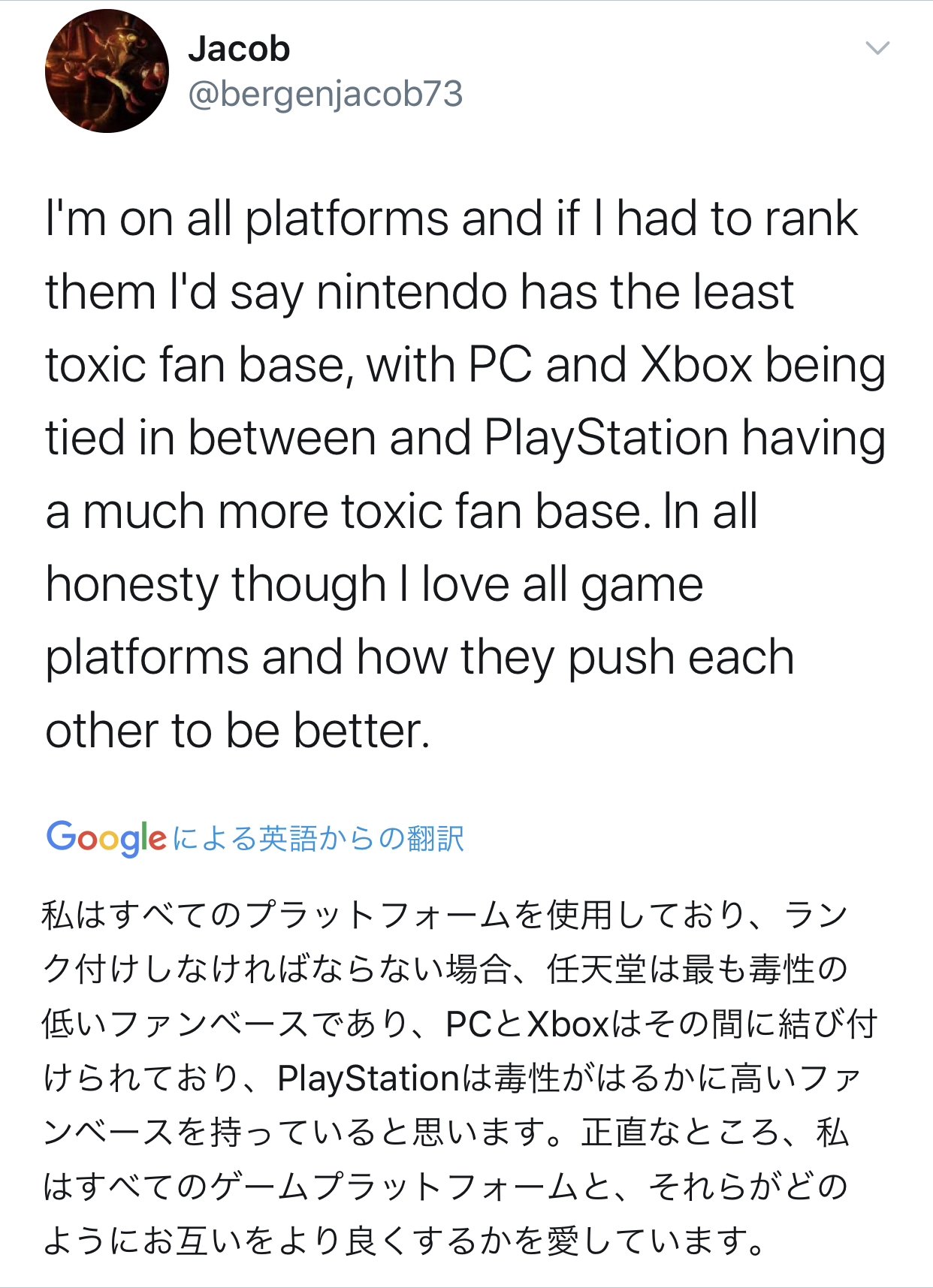The width and height of the screenshot is (933, 1288).
Task: Click PlayStation in the Japanese translation
Action: pos(368,1078)
